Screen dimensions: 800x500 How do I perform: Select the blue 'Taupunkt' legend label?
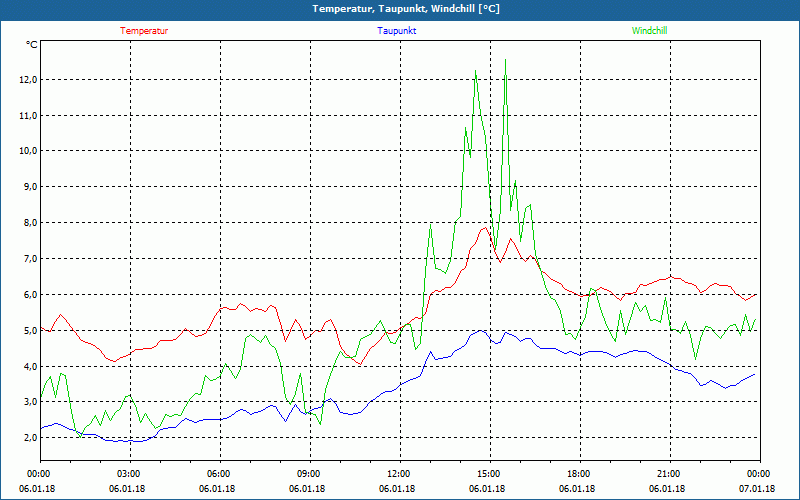[396, 31]
